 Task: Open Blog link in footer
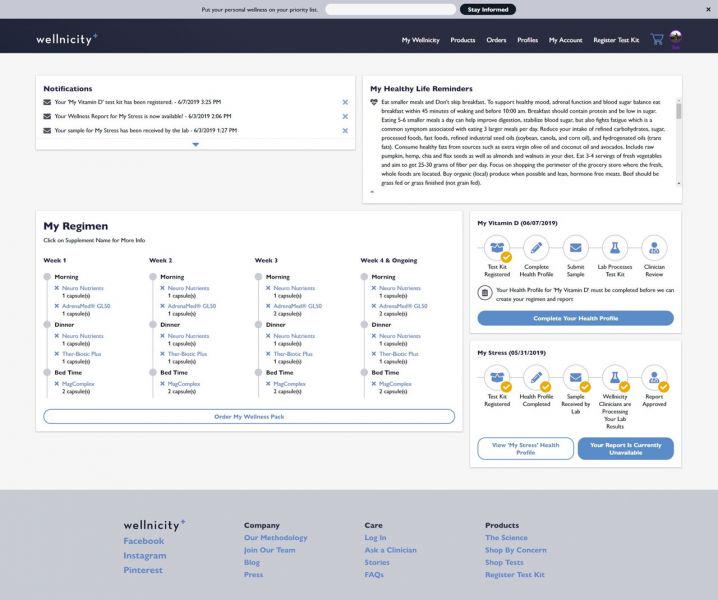point(252,562)
